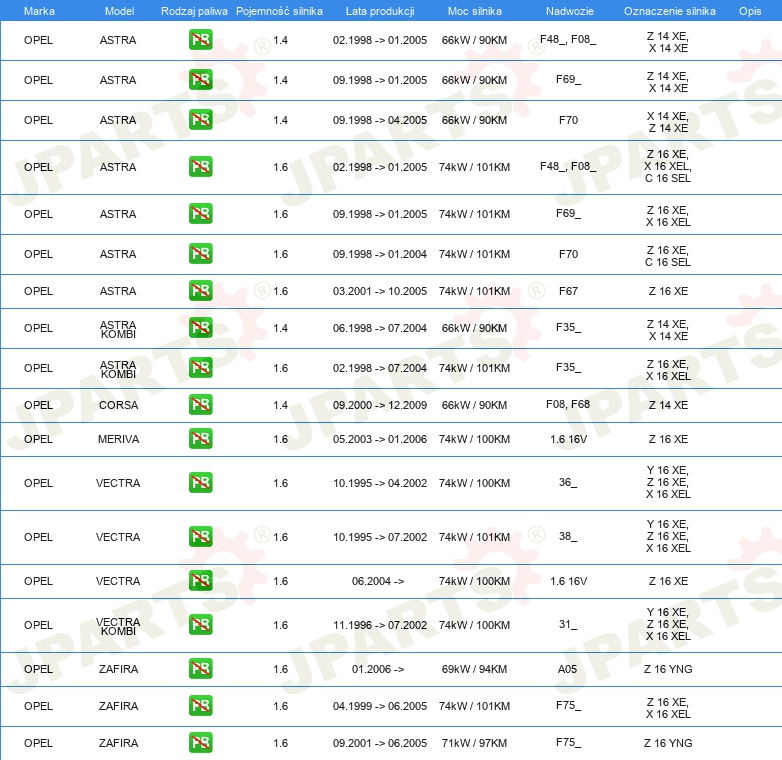Click the 36_ body code cell
The height and width of the screenshot is (760, 782).
pos(568,482)
